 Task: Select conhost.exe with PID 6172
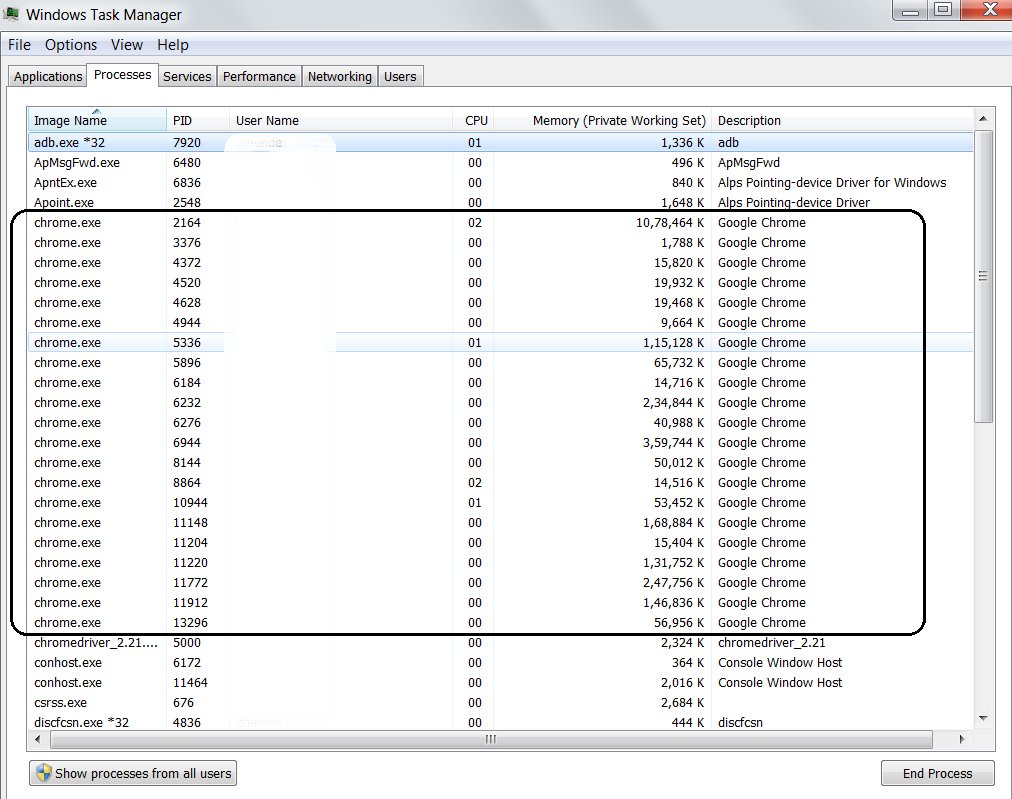pos(500,663)
